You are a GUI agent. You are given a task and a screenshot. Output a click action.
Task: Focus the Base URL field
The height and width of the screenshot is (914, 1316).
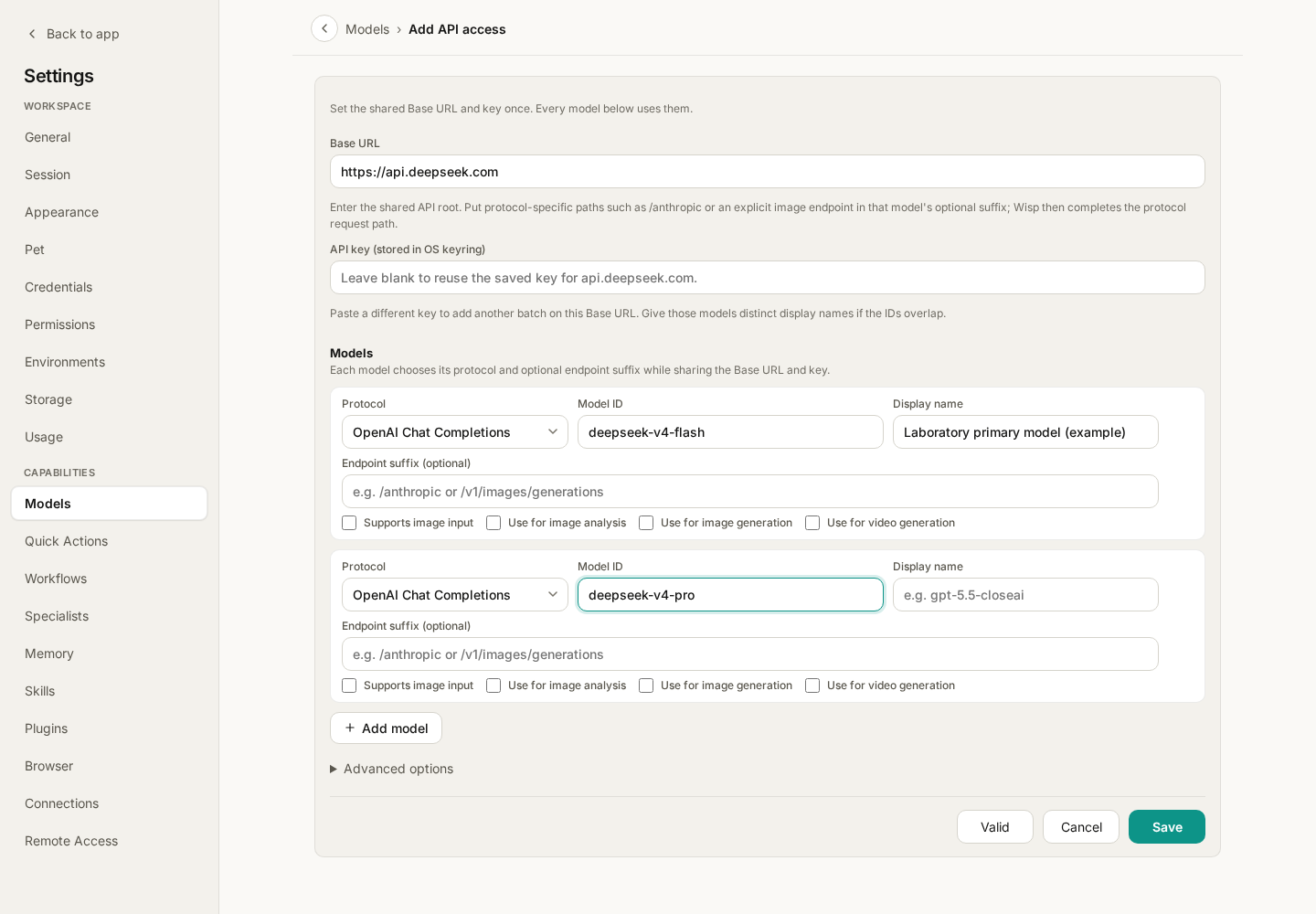click(x=768, y=172)
